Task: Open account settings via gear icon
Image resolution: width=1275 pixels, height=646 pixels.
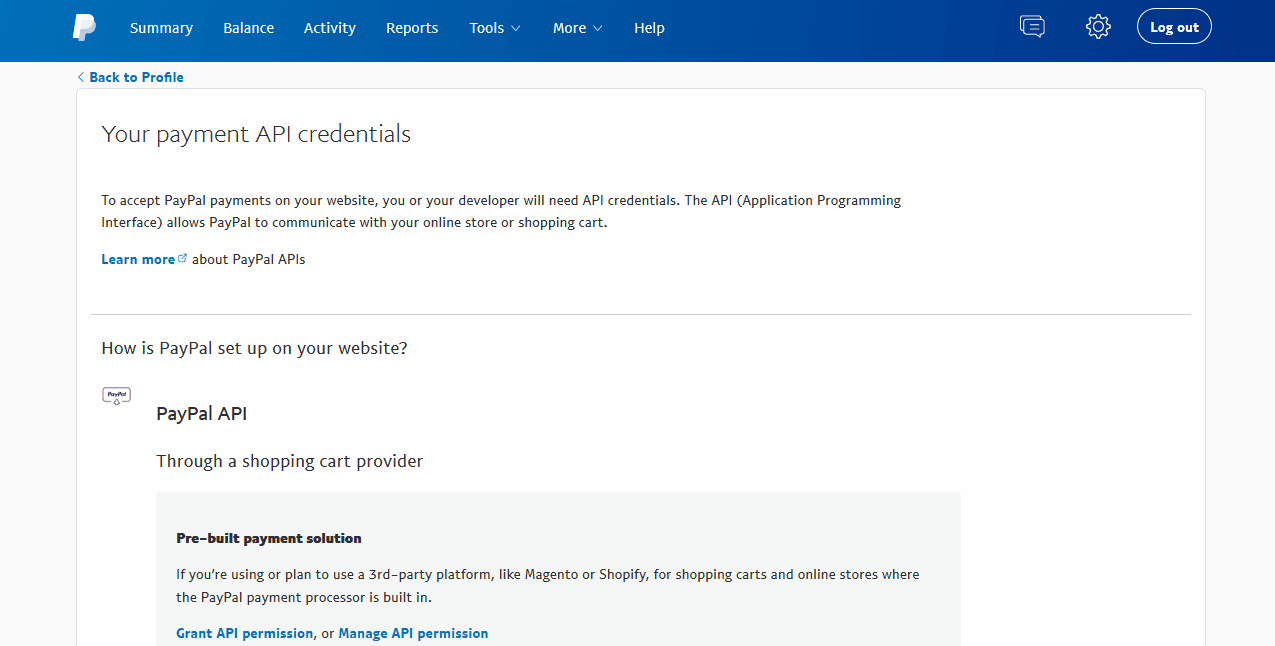Action: (x=1098, y=27)
